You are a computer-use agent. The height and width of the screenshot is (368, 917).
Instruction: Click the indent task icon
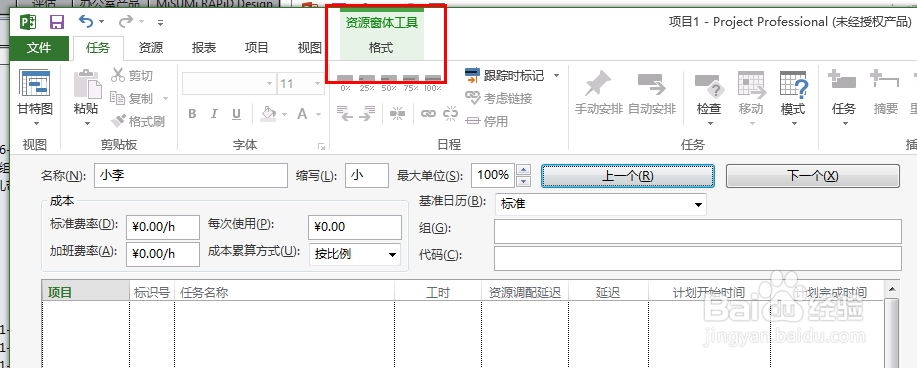coord(367,114)
